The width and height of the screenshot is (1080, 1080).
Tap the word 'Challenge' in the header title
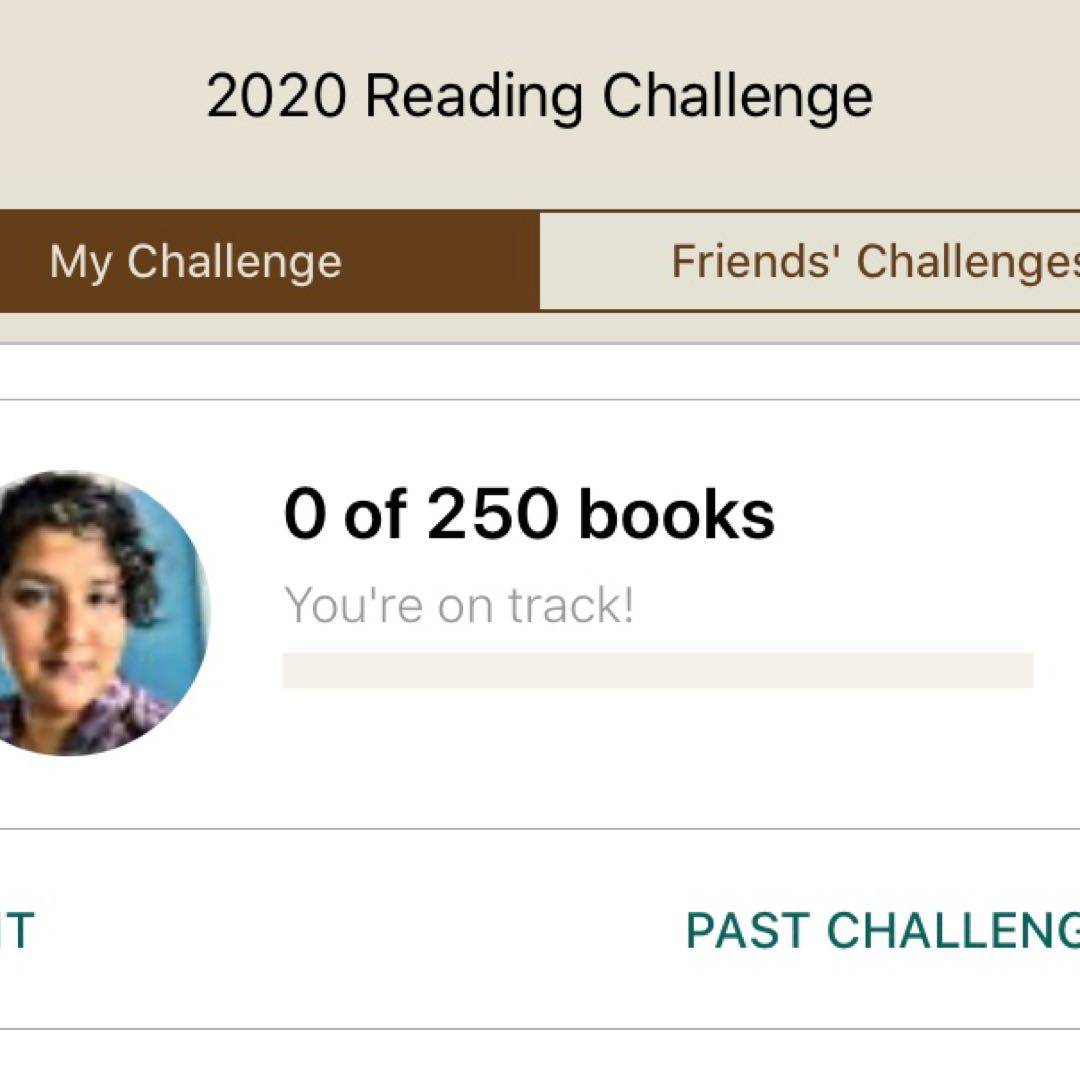click(737, 96)
